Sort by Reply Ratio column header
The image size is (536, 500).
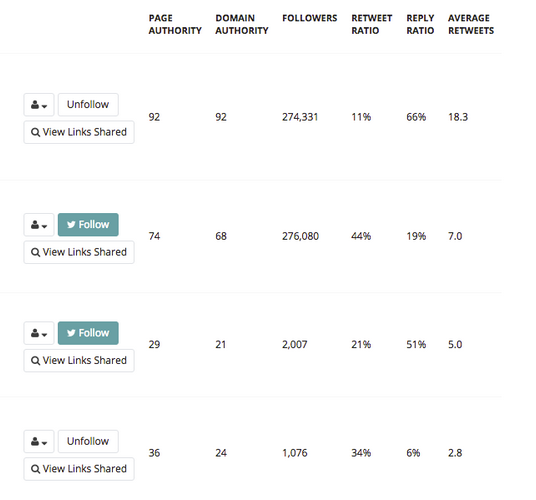(x=420, y=24)
